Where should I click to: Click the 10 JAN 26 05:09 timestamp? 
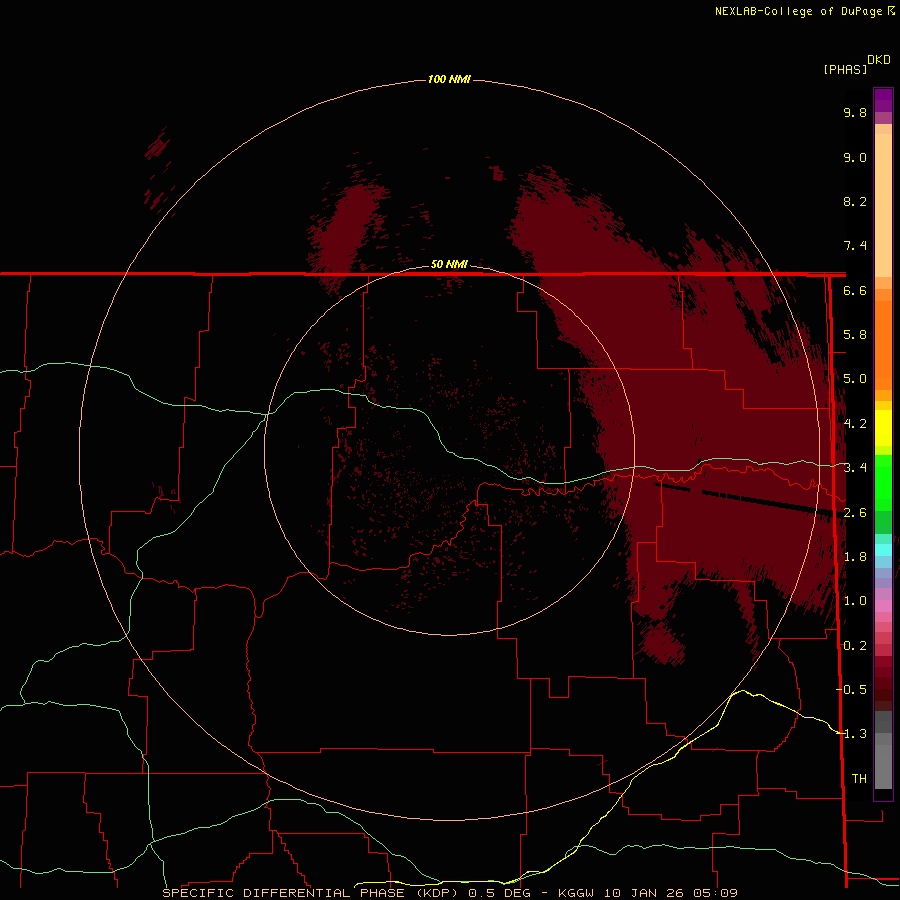coord(670,893)
